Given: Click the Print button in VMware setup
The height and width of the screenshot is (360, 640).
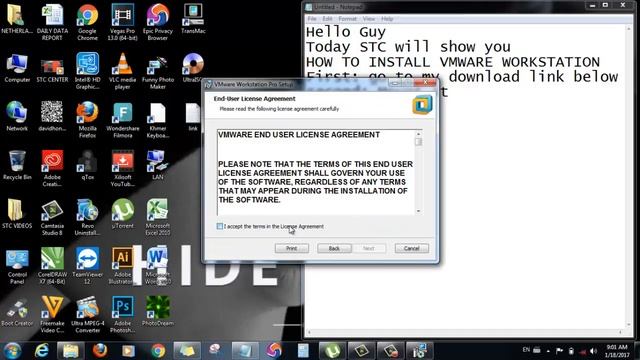Looking at the screenshot, I should (x=291, y=248).
